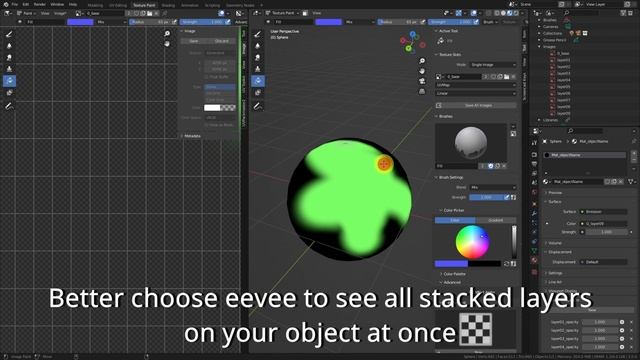Select the Draw tool in 3D viewport
The image size is (640, 360).
point(258,35)
